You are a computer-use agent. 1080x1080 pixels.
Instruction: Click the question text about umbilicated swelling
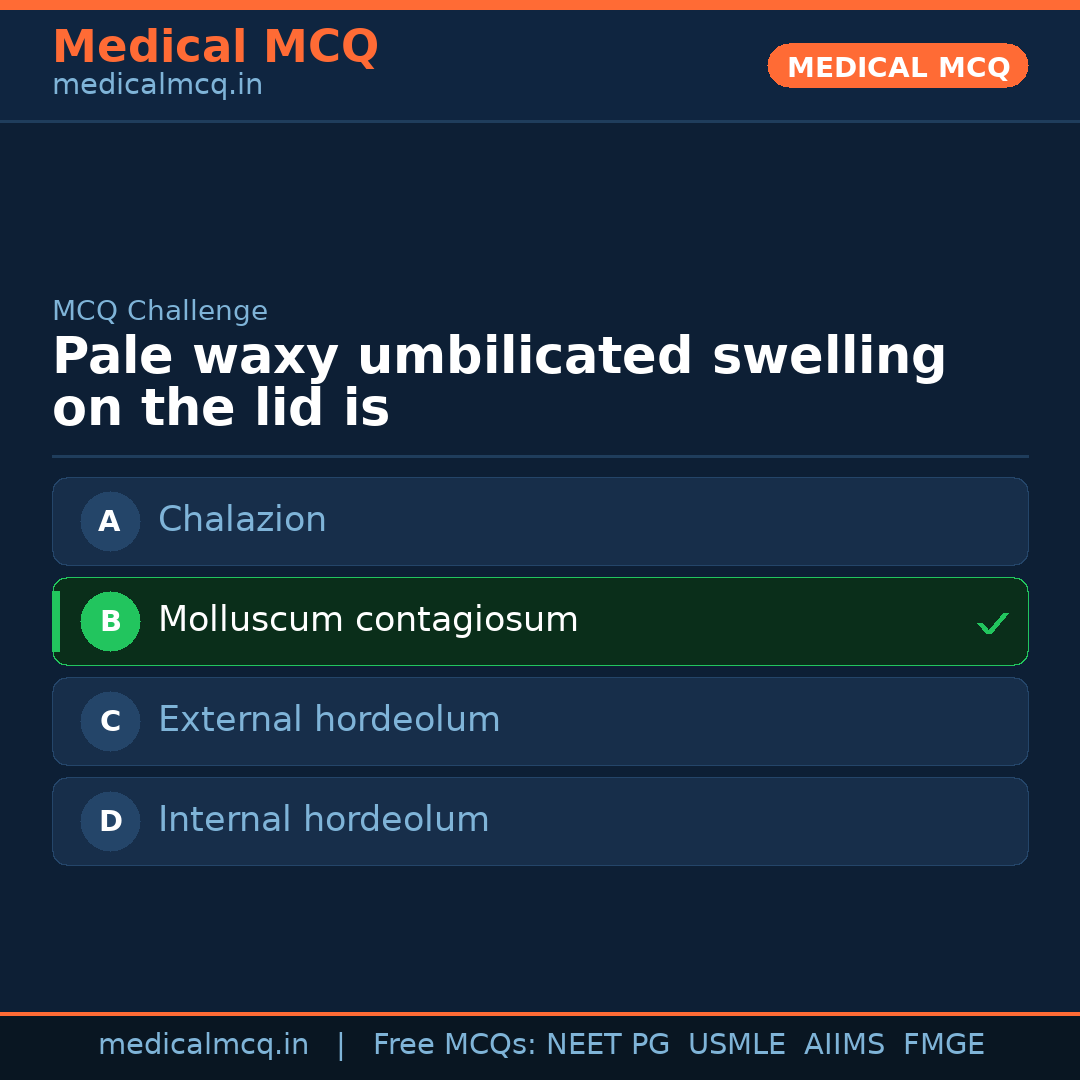499,383
